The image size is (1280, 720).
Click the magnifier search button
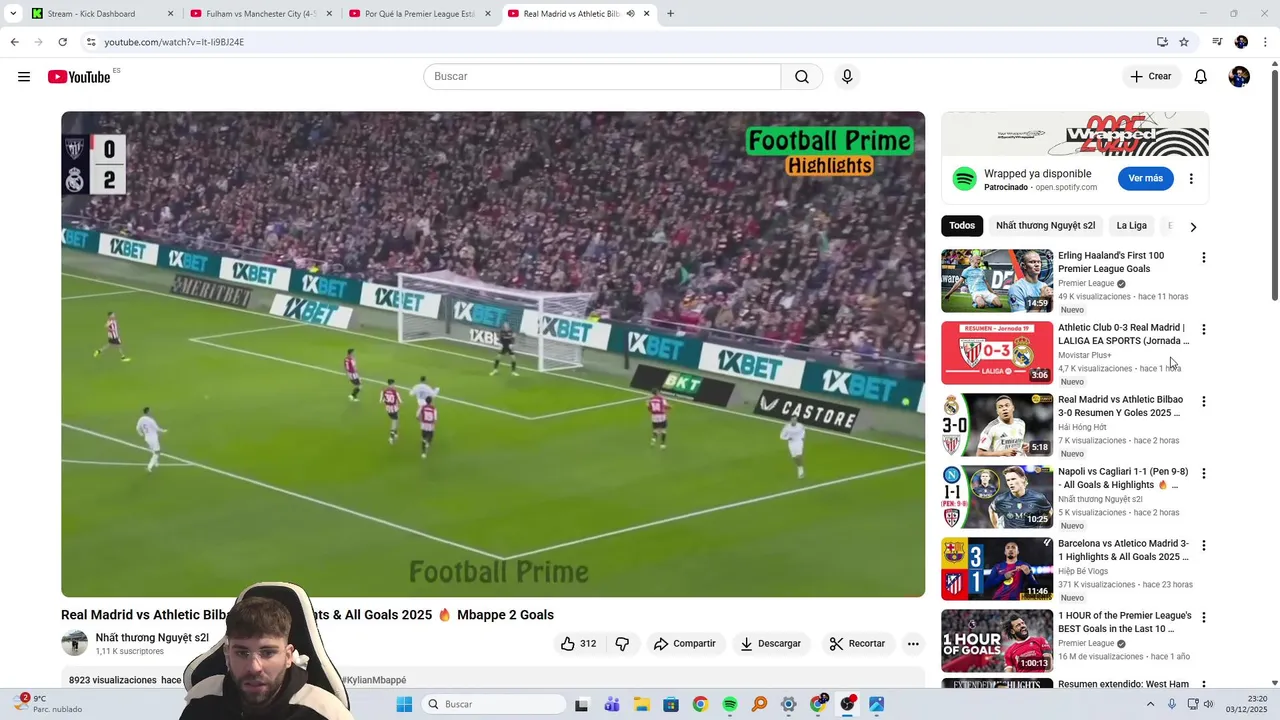pyautogui.click(x=802, y=77)
